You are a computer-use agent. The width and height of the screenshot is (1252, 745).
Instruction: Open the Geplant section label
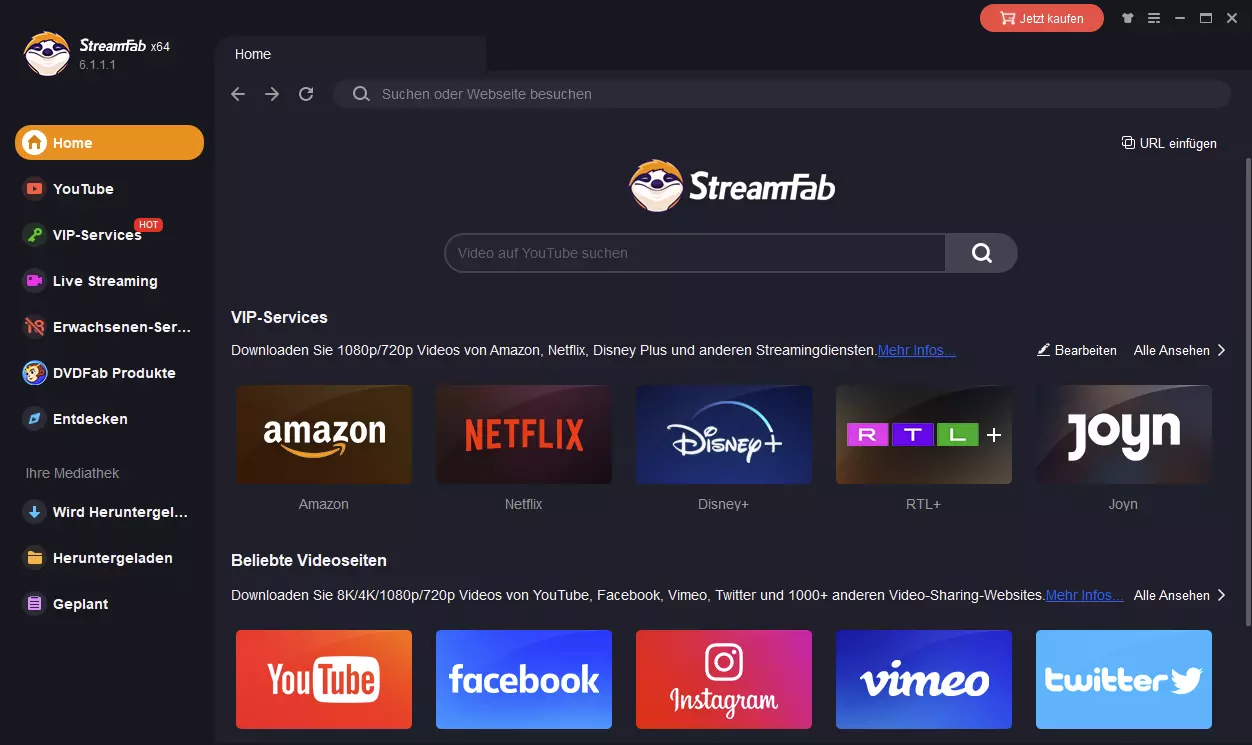81,604
